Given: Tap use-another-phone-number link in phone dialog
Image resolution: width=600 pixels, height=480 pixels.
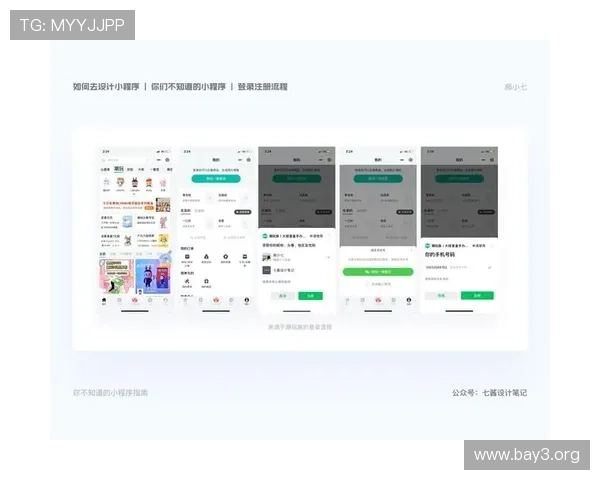Looking at the screenshot, I should 437,279.
